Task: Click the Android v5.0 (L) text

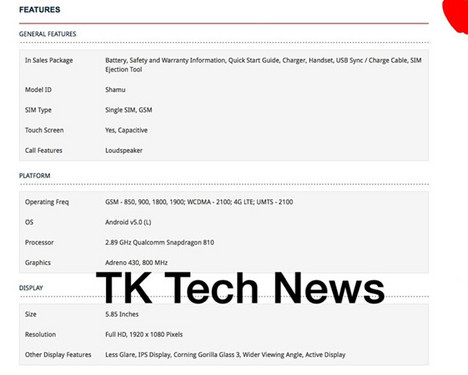Action: coord(128,222)
